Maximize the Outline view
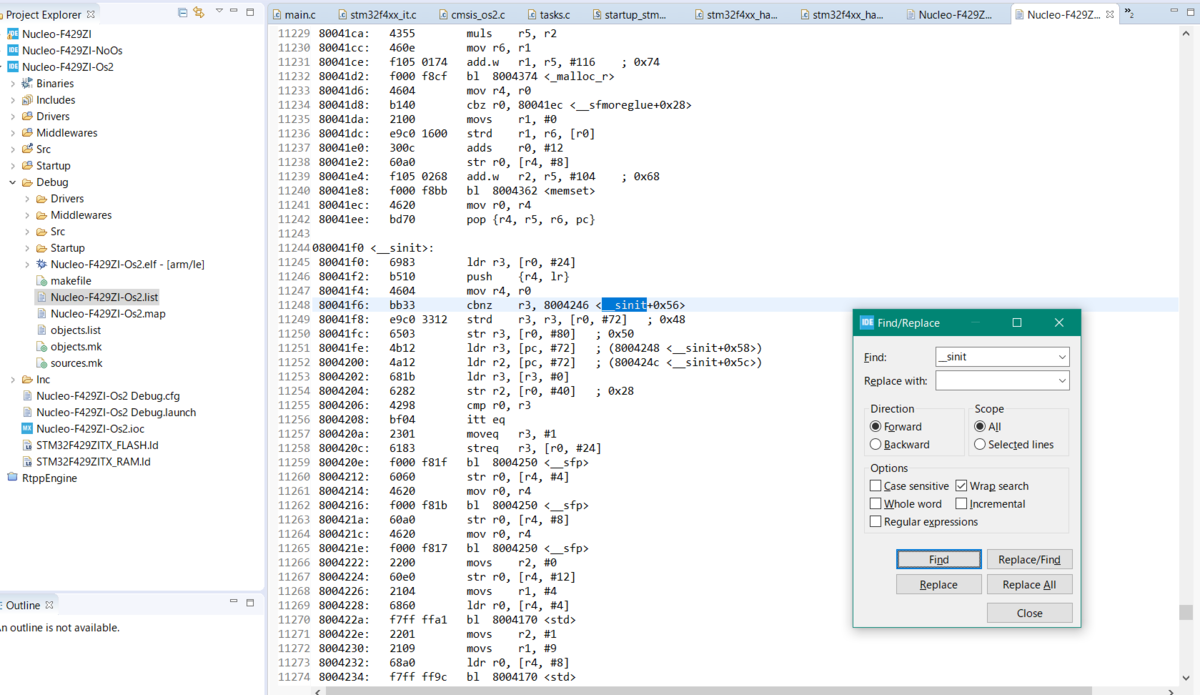The width and height of the screenshot is (1200, 695). click(x=250, y=604)
